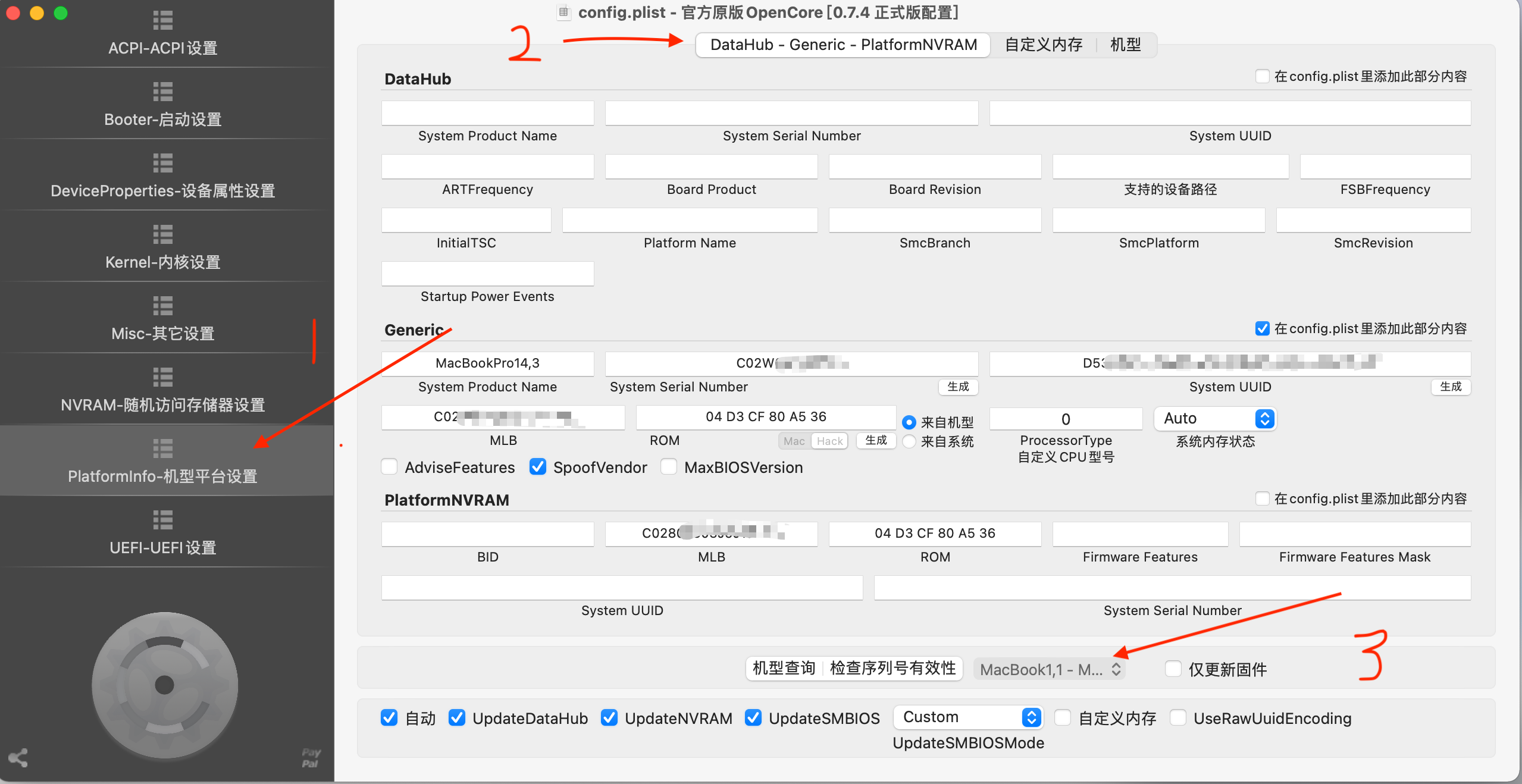The height and width of the screenshot is (784, 1522).
Task: Toggle the 仅更新固件 checkbox
Action: point(1173,669)
